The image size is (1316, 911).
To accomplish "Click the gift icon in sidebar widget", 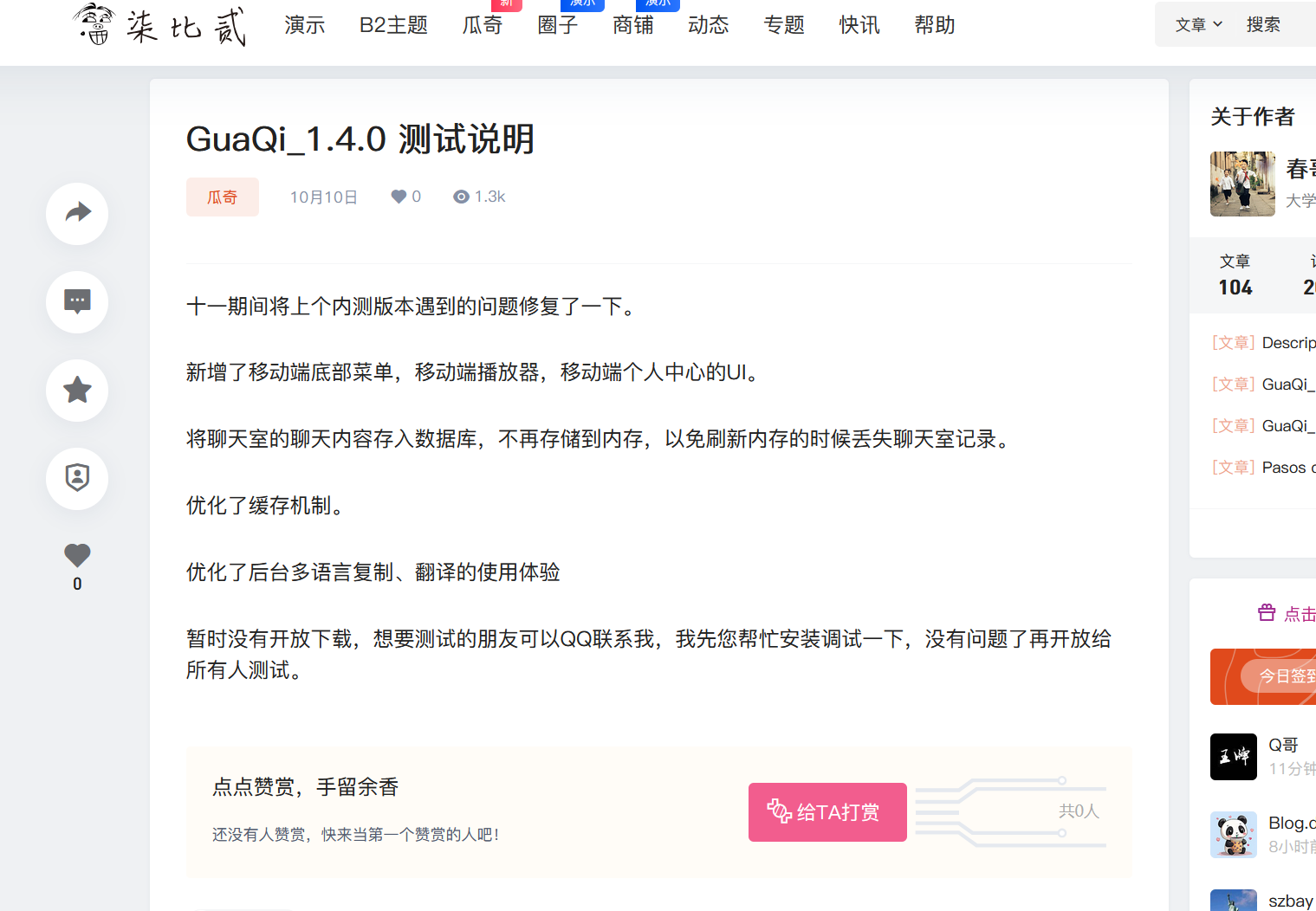I will coord(1266,613).
